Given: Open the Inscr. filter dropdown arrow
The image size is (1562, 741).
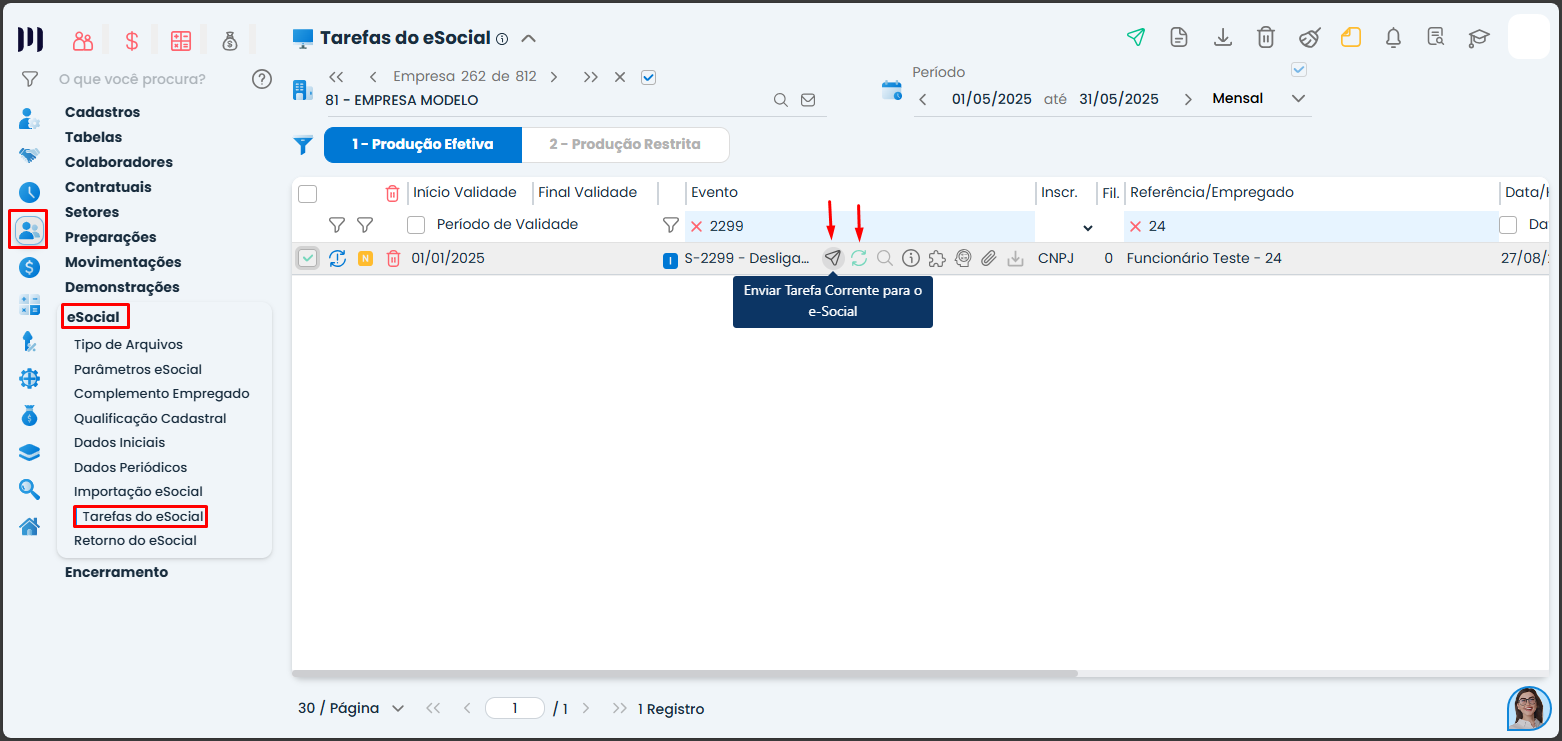Looking at the screenshot, I should click(1088, 227).
